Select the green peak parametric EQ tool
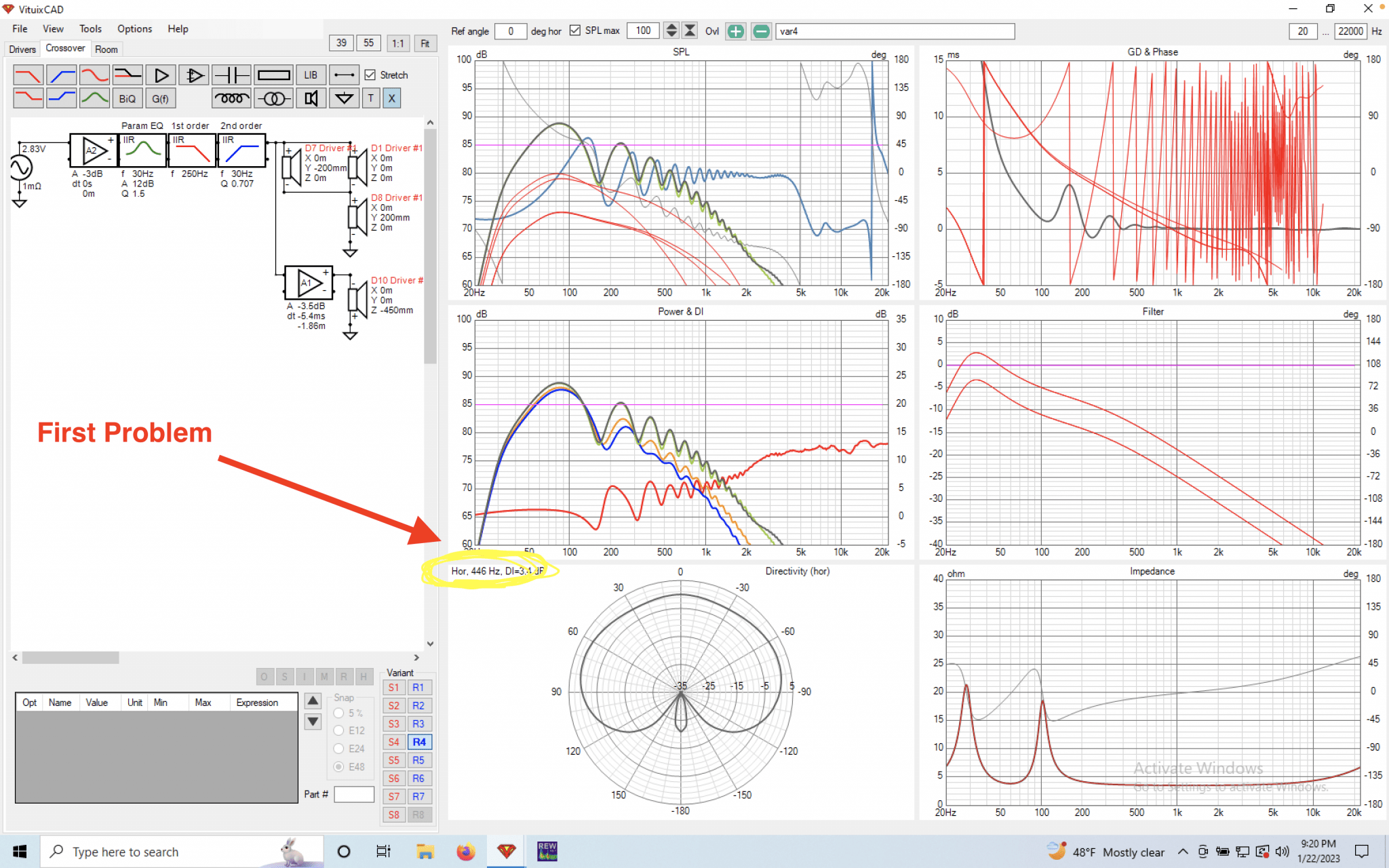Screen dimensions: 1389x868 94,98
